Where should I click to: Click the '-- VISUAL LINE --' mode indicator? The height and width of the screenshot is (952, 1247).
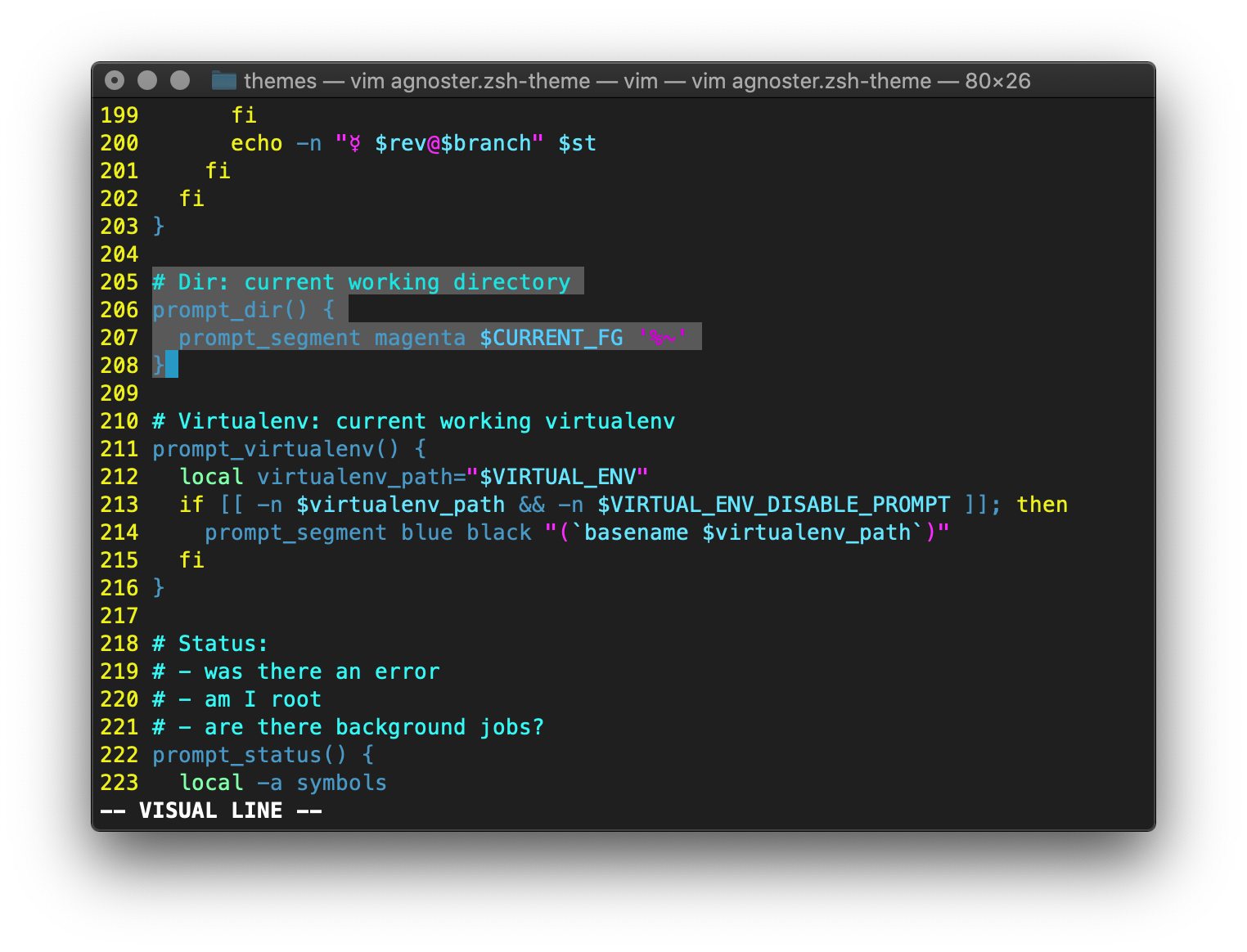[x=211, y=811]
